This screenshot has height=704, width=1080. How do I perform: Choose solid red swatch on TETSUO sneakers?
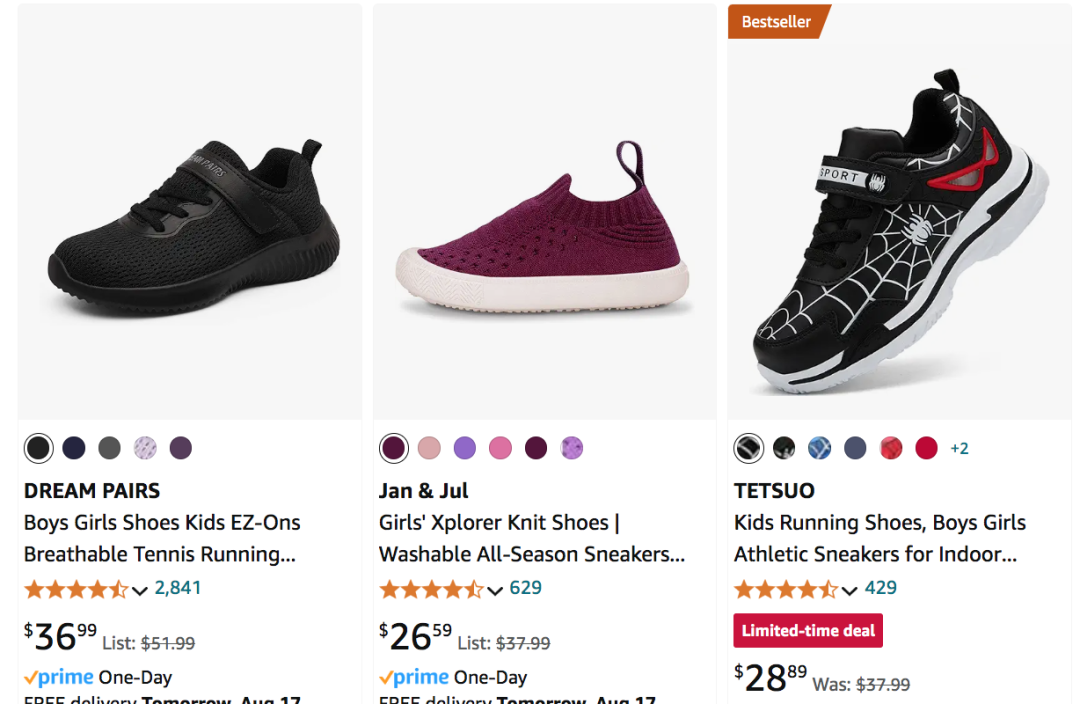pyautogui.click(x=927, y=448)
